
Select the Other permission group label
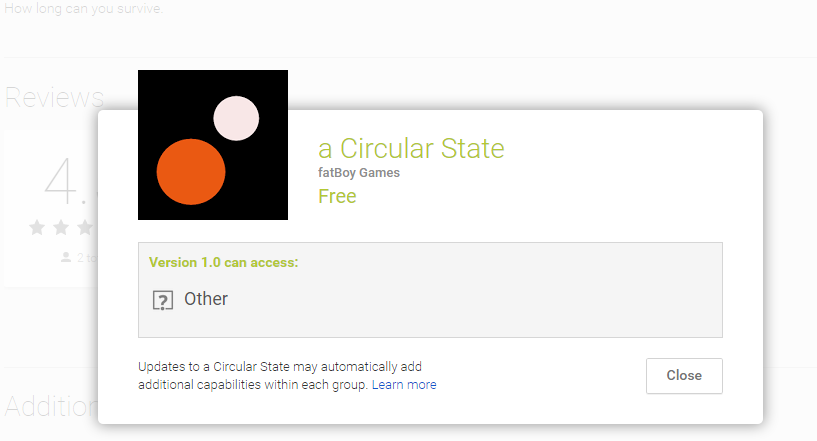[206, 299]
